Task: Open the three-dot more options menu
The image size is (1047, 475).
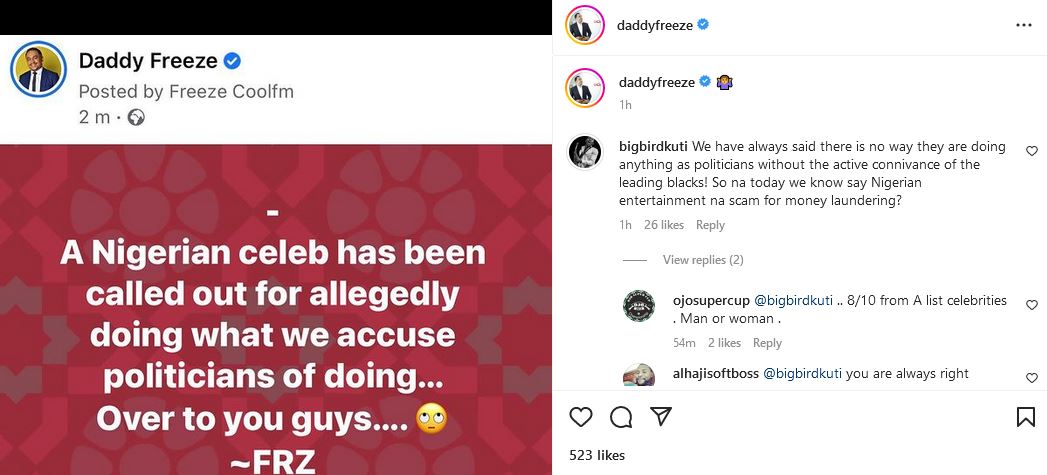Action: [1023, 25]
